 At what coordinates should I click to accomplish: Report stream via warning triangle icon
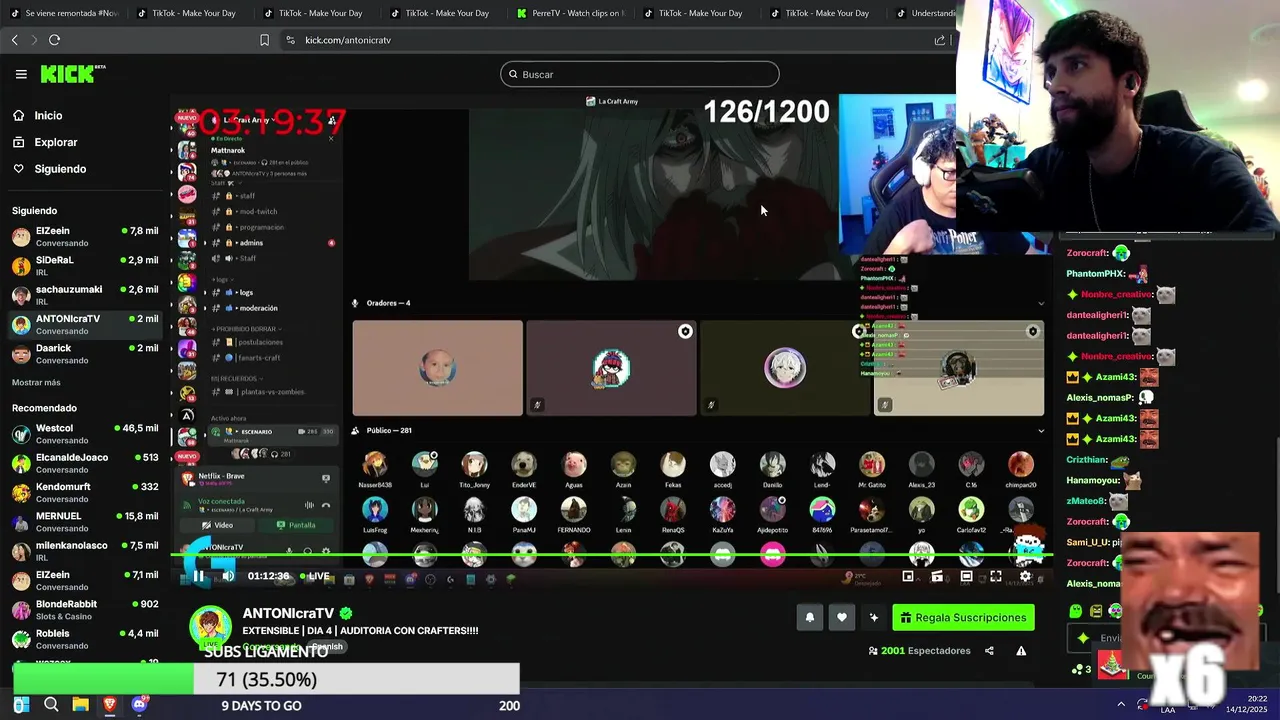[1021, 651]
